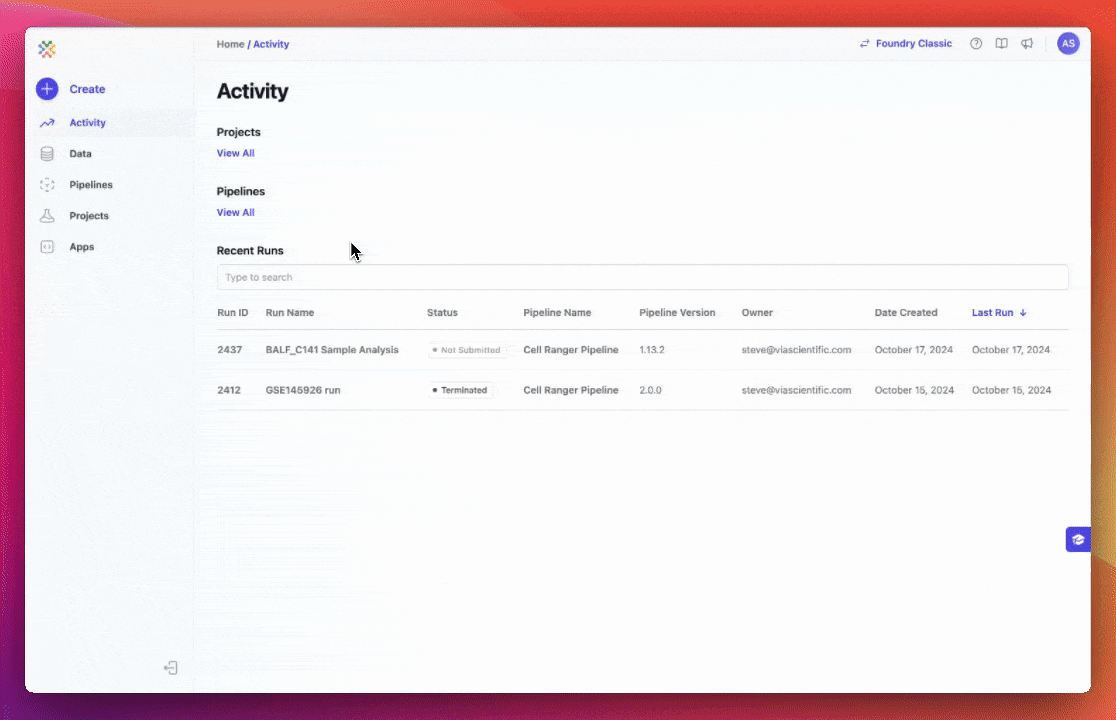Open the graduation cap tutorial widget
Screen dimensions: 1116x720
coord(1077,540)
